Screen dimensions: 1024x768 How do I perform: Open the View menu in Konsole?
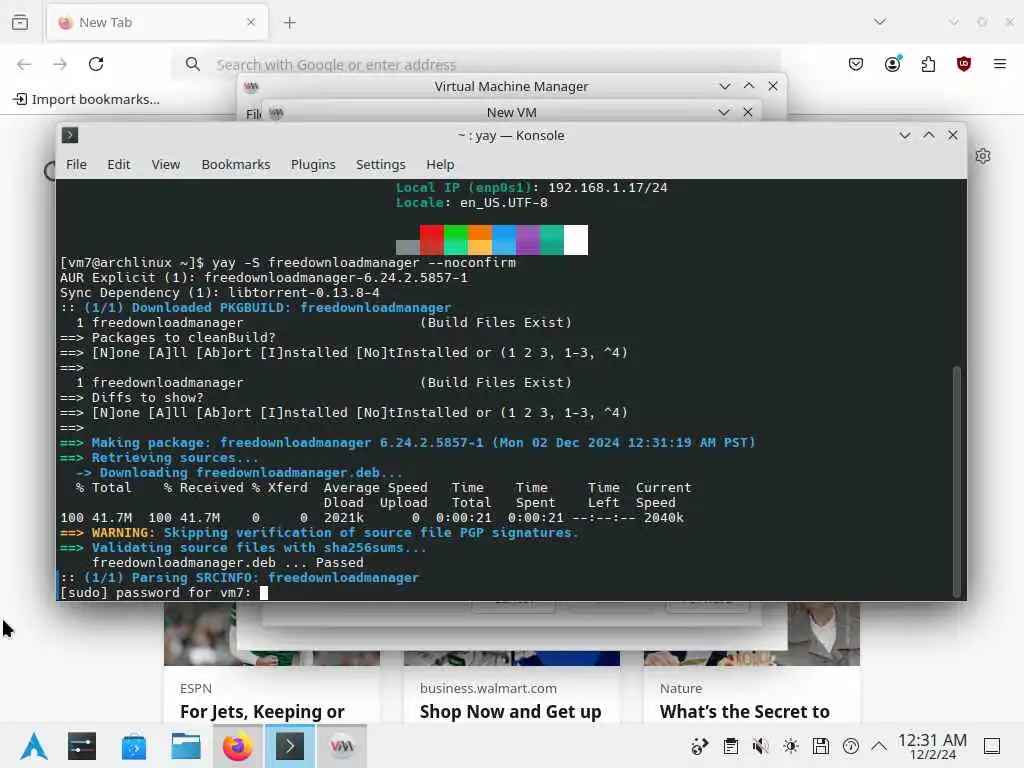tap(166, 165)
